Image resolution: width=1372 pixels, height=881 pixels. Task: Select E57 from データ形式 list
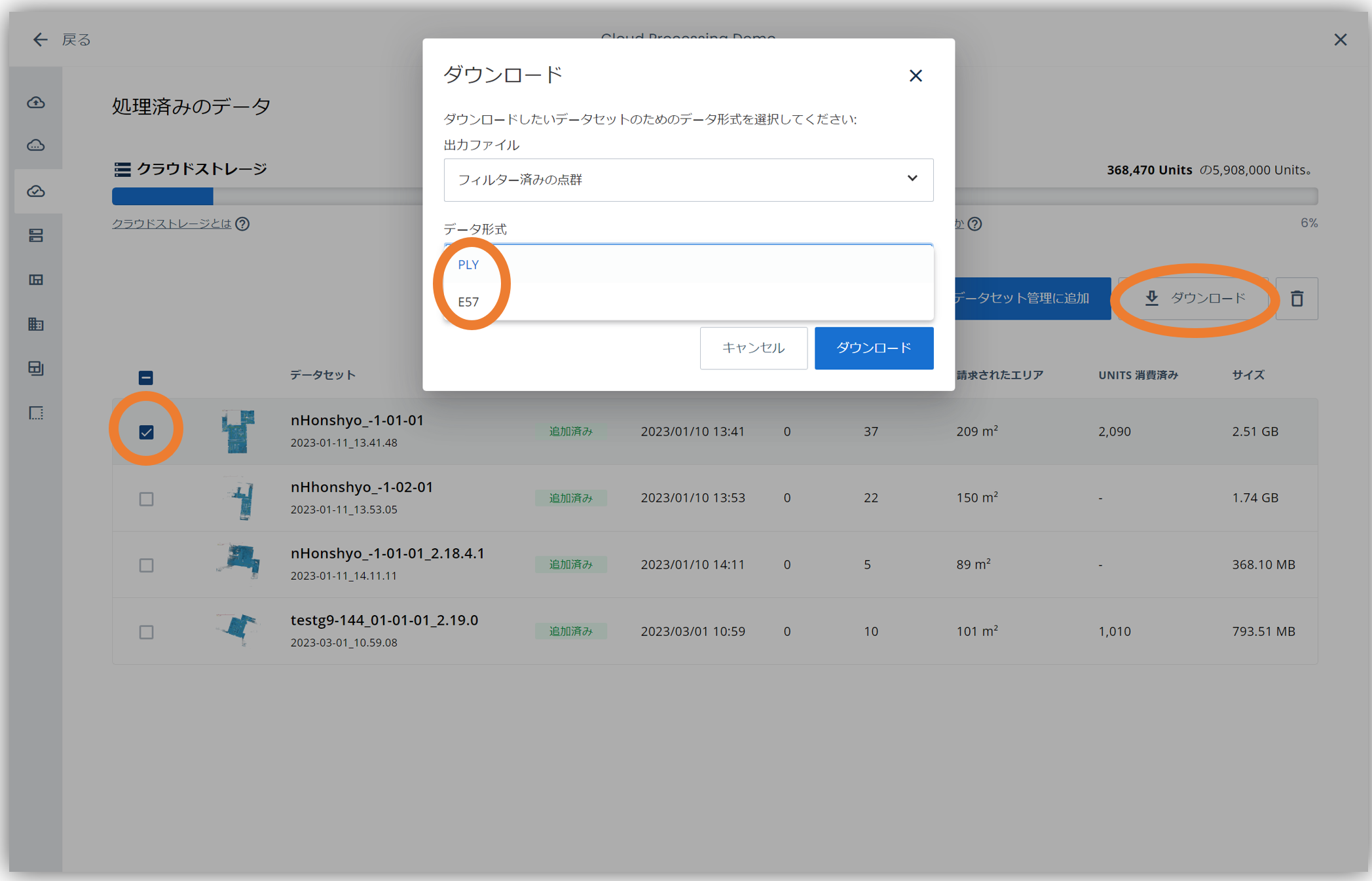pos(469,301)
